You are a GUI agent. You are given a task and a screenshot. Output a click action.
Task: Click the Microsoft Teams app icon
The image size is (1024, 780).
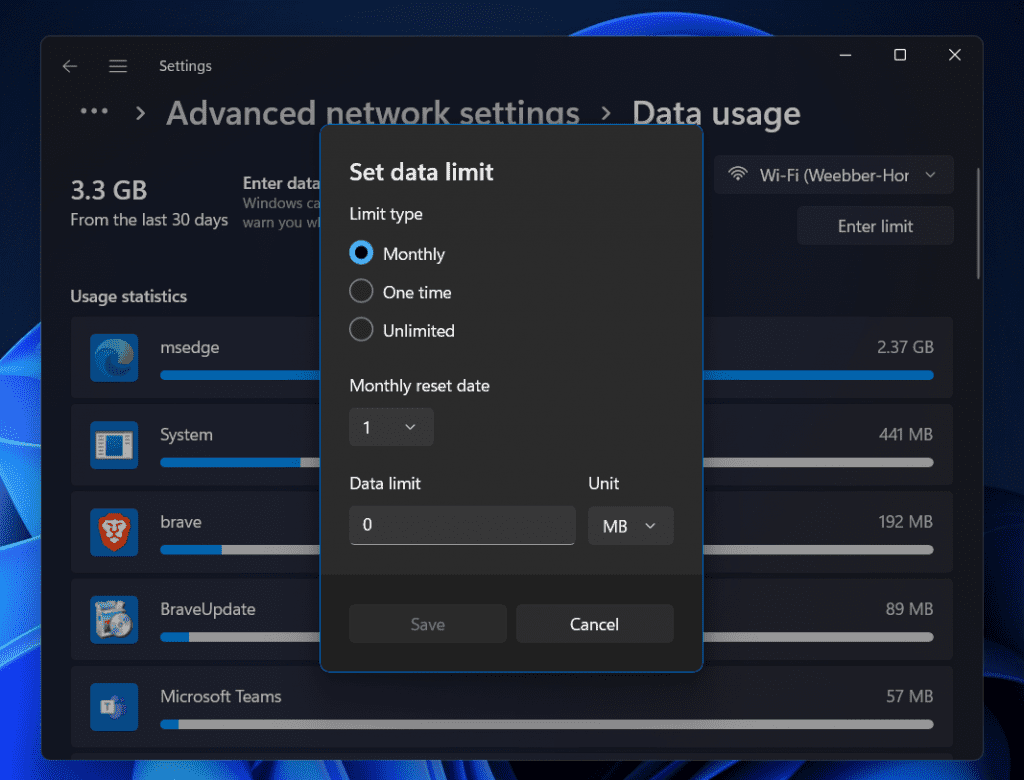point(113,707)
